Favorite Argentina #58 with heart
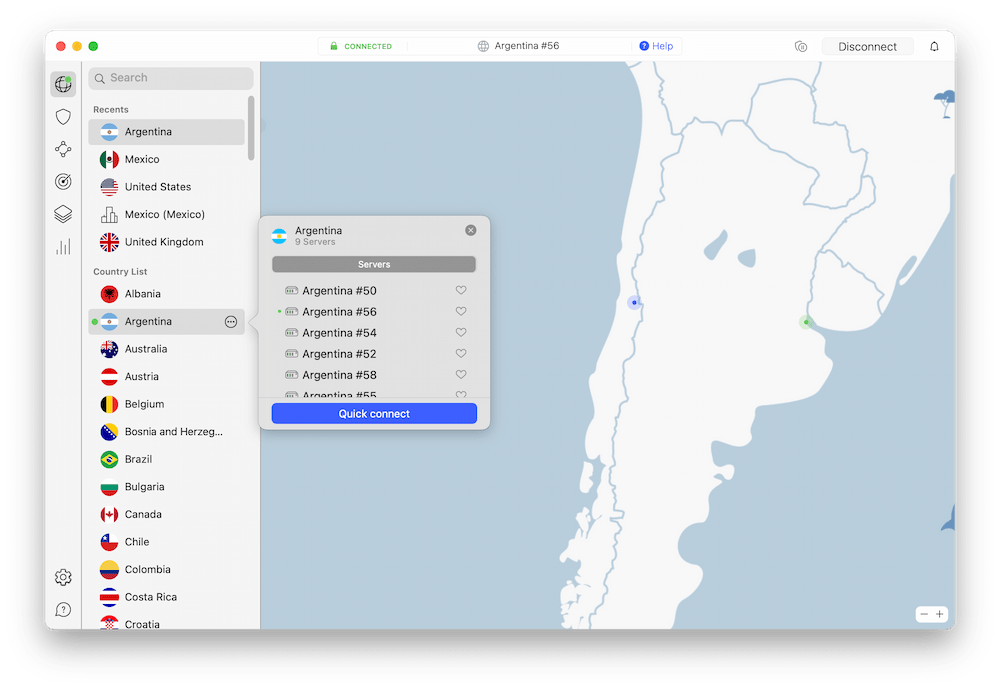 pos(461,374)
